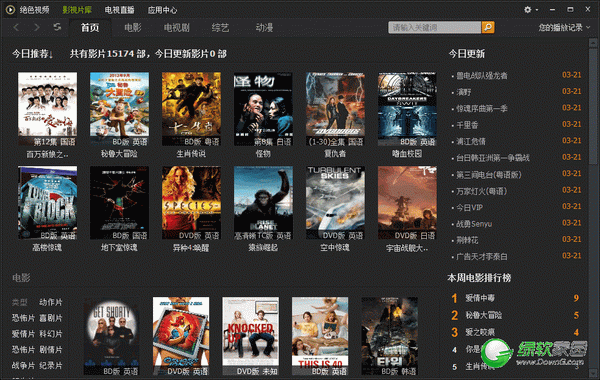Open rank 1 爱情中毒 in weekly chart
This screenshot has width=600, height=380.
click(480, 298)
